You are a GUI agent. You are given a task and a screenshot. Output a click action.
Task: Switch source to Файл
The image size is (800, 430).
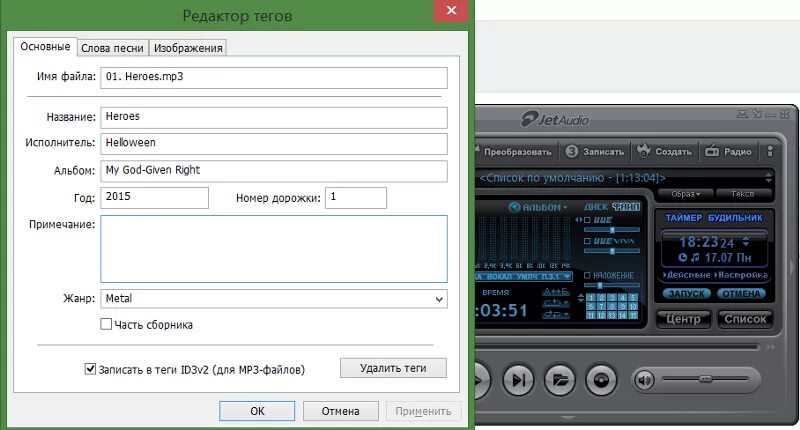pos(626,207)
